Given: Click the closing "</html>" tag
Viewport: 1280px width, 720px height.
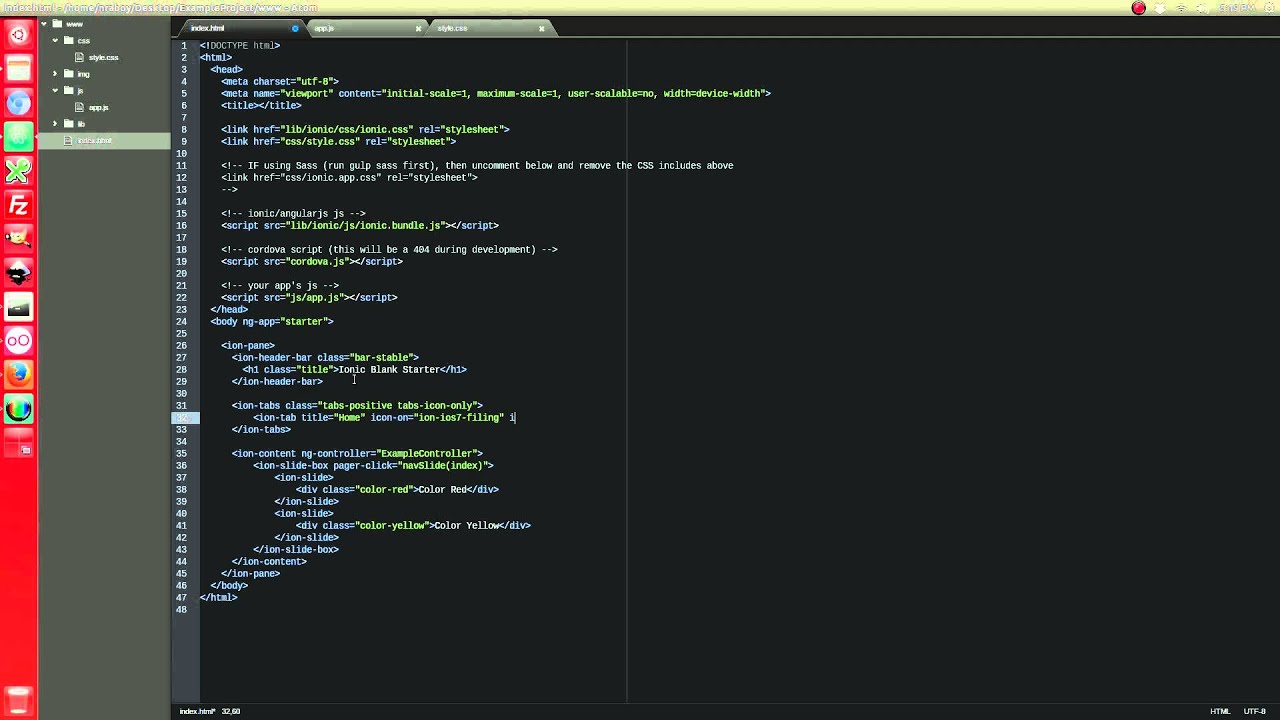Looking at the screenshot, I should (x=218, y=598).
